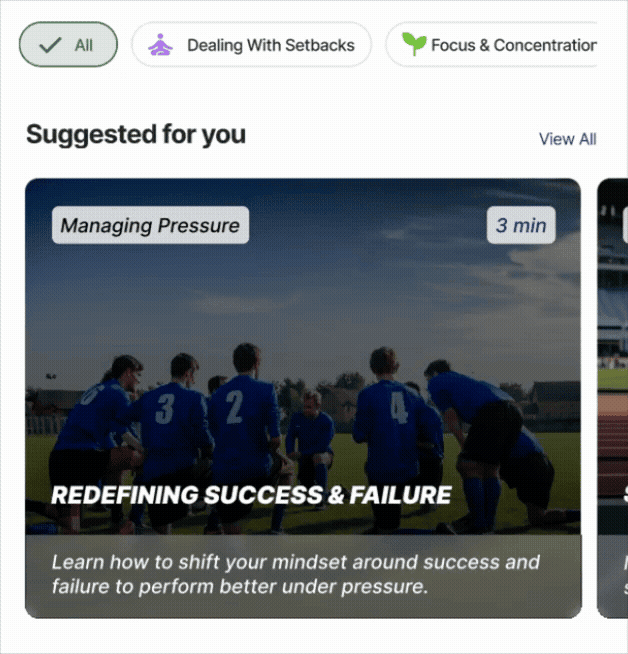Click the Suggested for you heading
This screenshot has height=654, width=628.
136,134
